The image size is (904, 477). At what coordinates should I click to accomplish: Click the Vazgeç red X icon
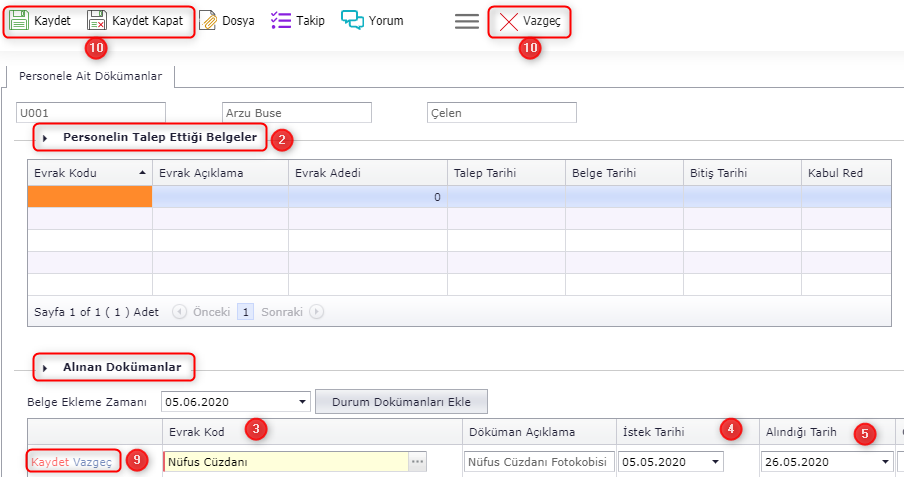(509, 21)
